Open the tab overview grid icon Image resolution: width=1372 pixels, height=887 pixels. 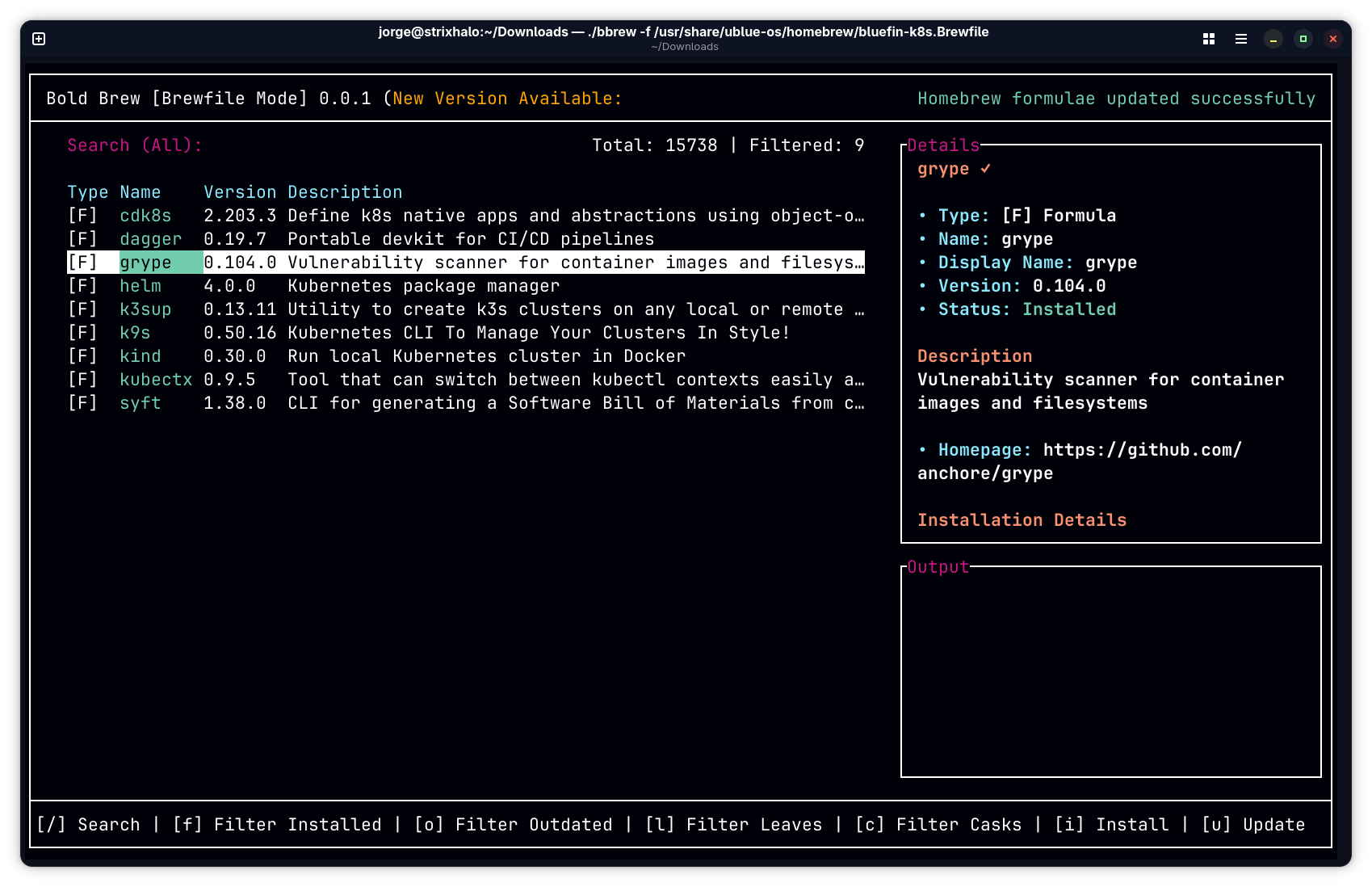click(x=1208, y=39)
